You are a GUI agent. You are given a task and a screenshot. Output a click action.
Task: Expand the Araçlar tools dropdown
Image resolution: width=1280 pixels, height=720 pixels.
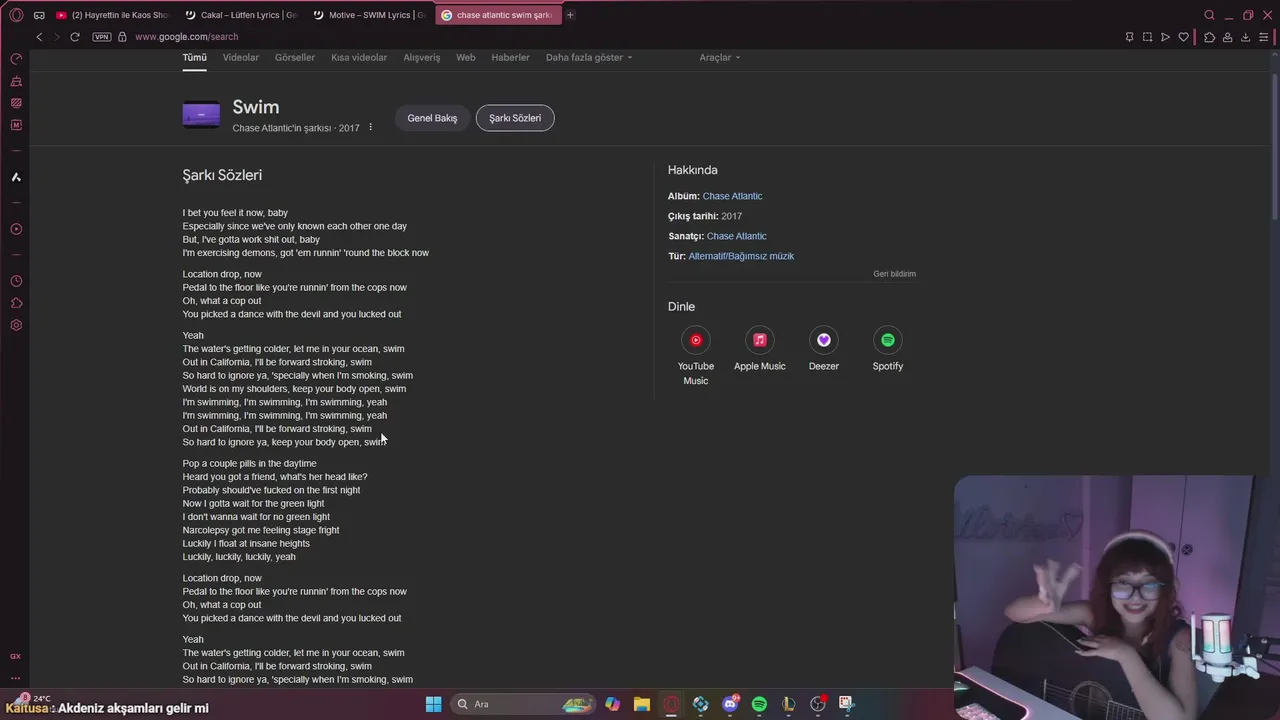tap(719, 57)
